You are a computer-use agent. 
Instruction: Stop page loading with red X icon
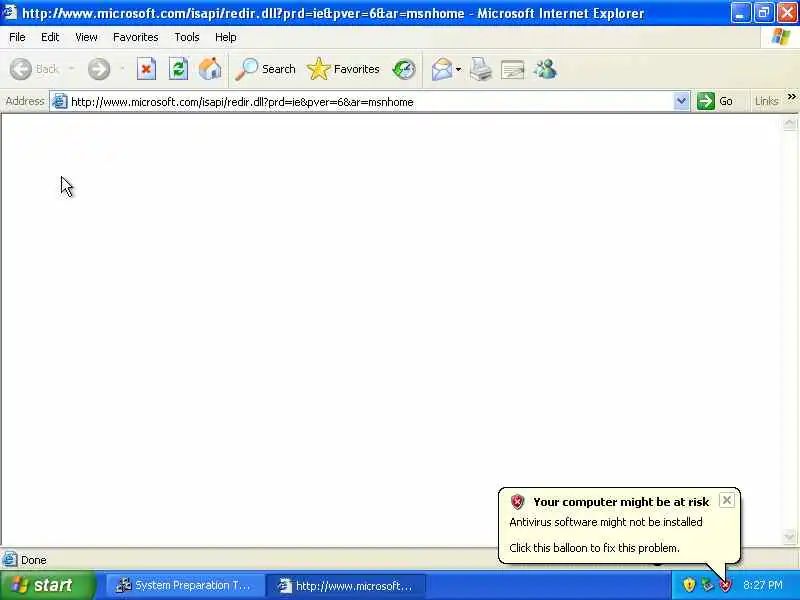(x=146, y=69)
